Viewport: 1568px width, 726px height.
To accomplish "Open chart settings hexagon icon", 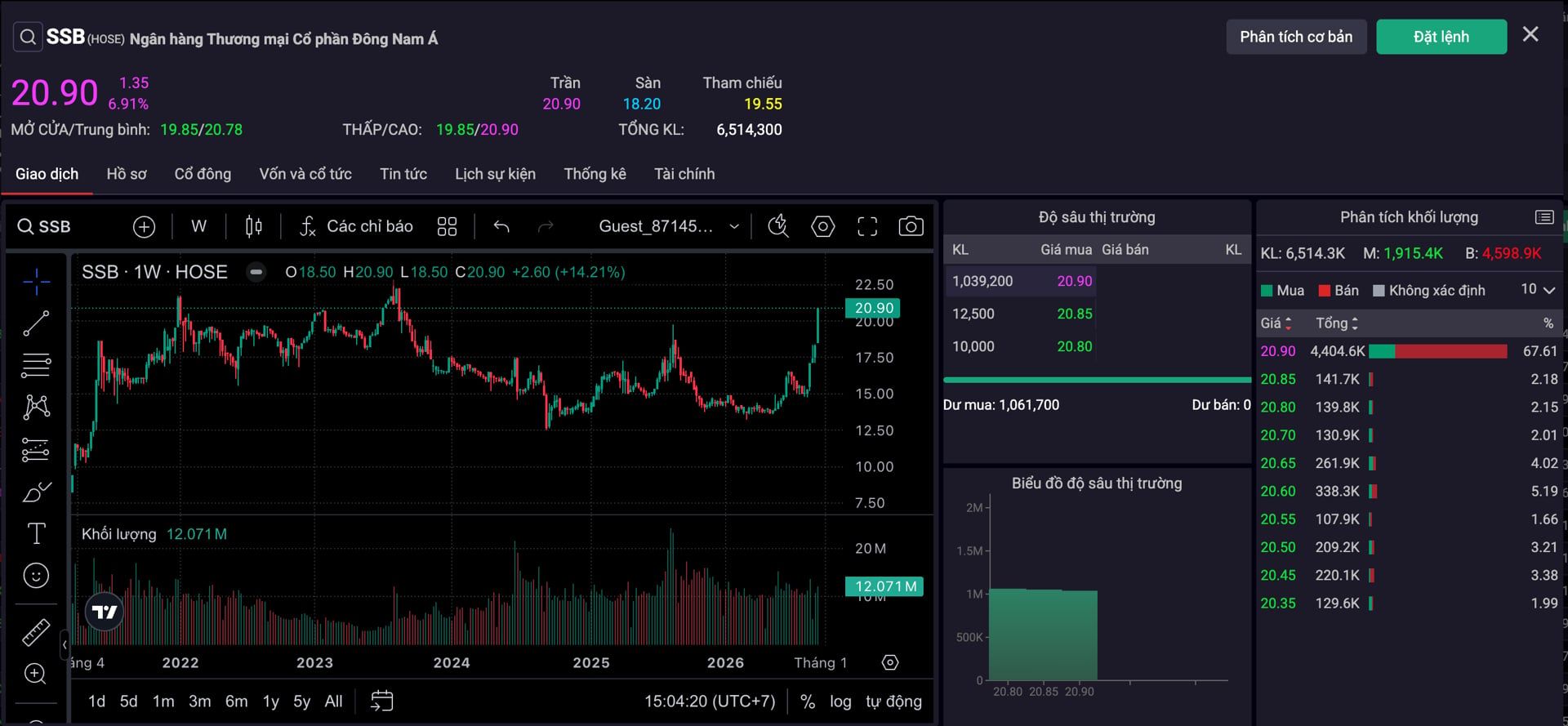I will [822, 226].
